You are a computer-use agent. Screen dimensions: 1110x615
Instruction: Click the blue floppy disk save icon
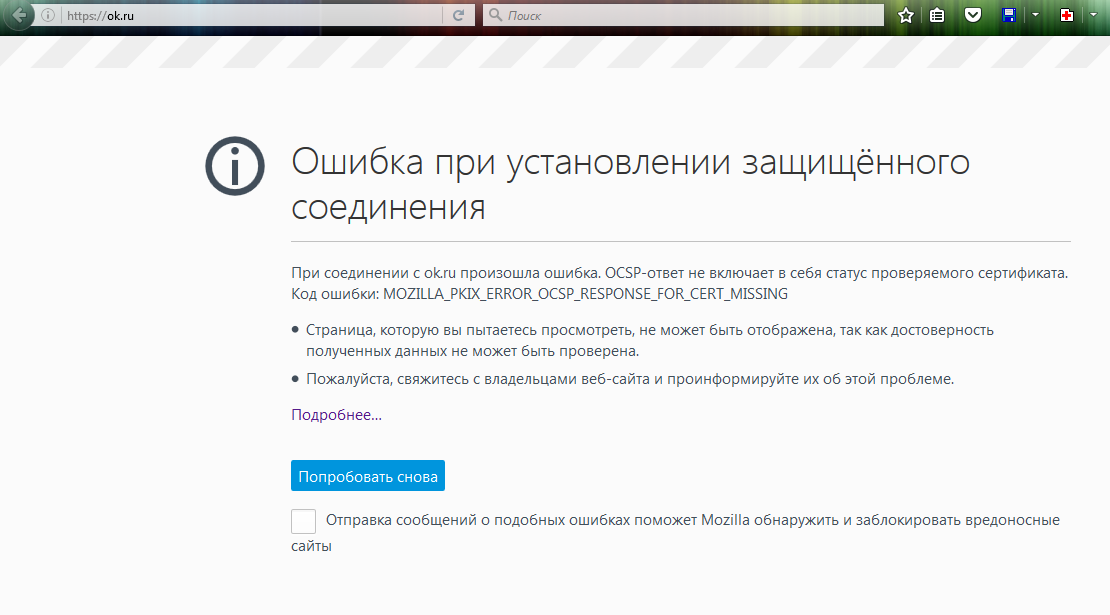point(1009,15)
